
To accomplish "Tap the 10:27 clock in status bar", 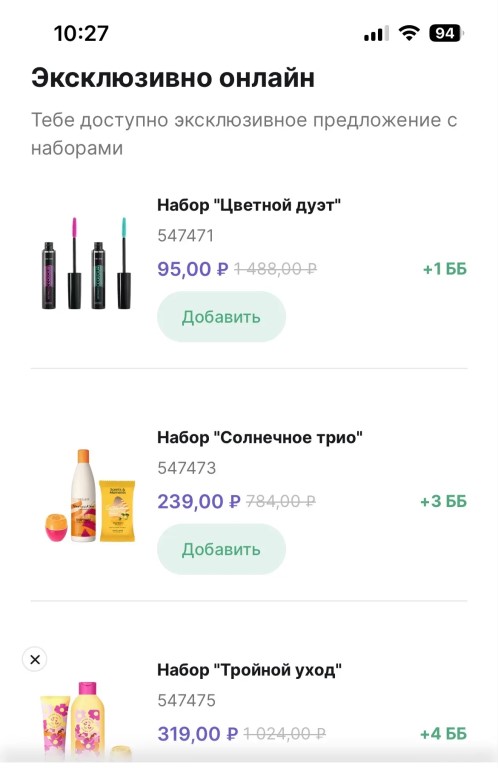I will coord(81,33).
